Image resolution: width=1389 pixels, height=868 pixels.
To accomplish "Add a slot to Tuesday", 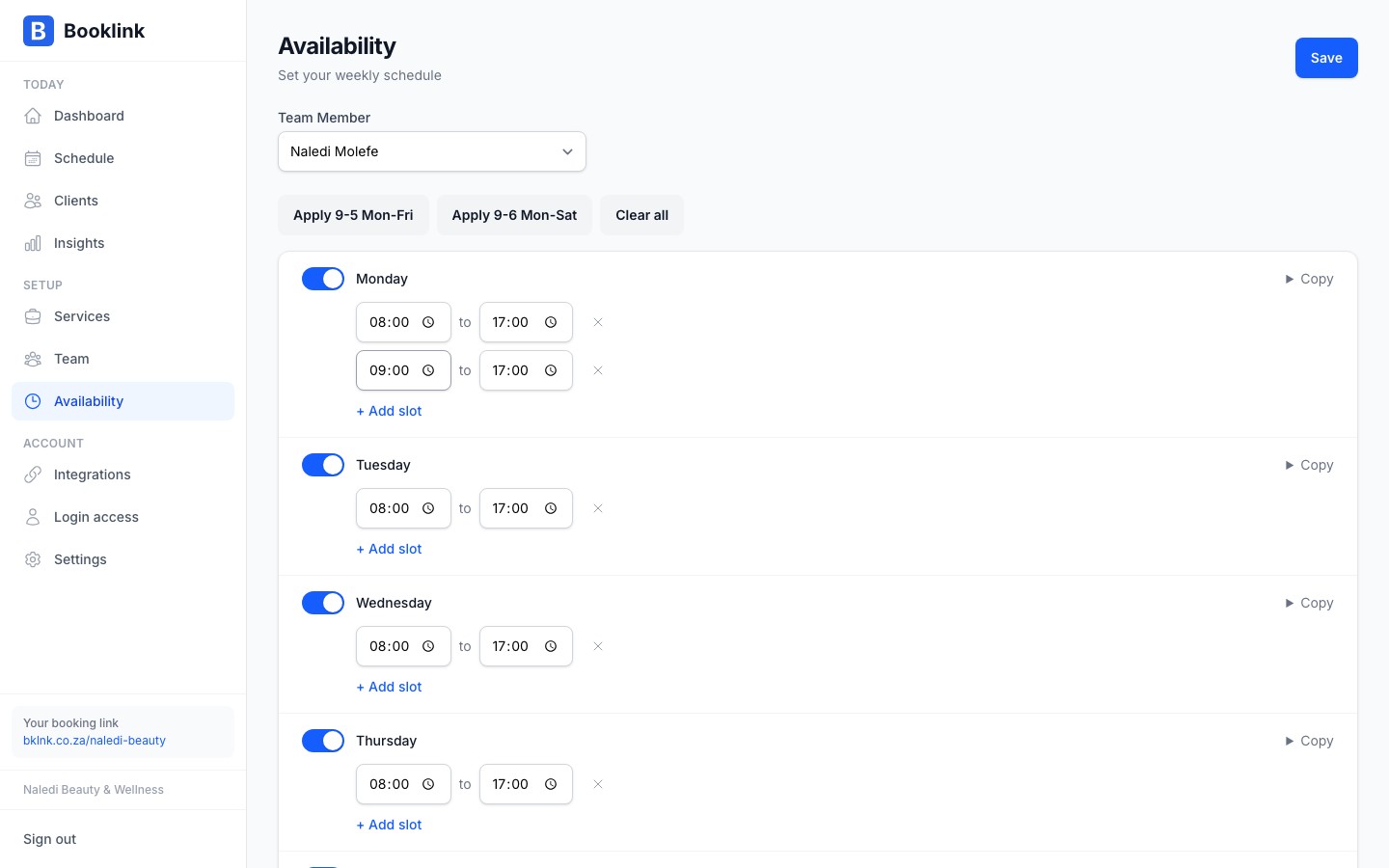I will (x=389, y=549).
